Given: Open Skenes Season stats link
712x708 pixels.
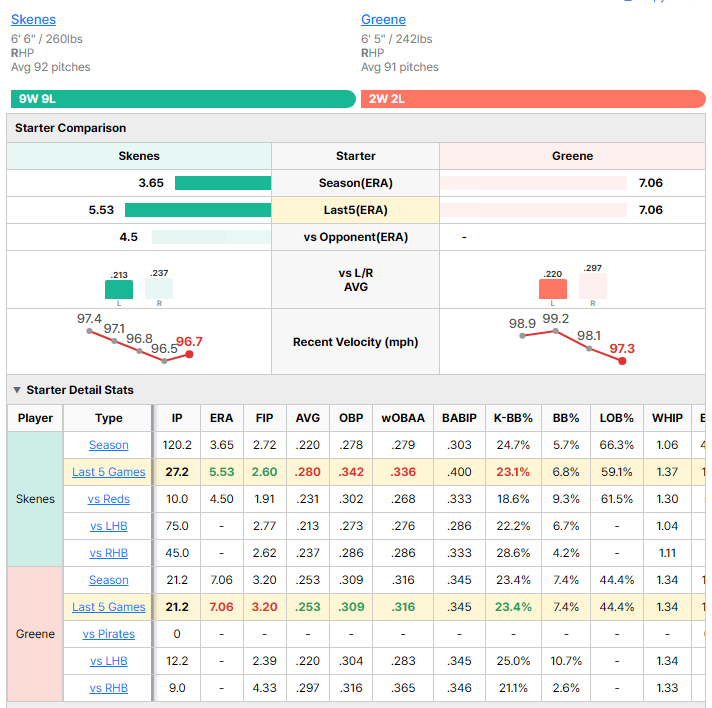Looking at the screenshot, I should click(109, 445).
